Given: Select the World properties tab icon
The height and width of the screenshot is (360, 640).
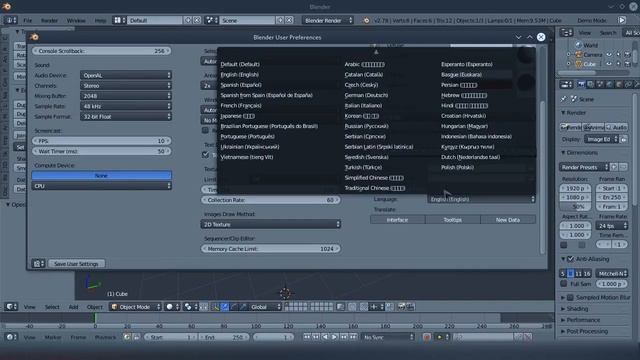Looking at the screenshot, I should coord(609,84).
